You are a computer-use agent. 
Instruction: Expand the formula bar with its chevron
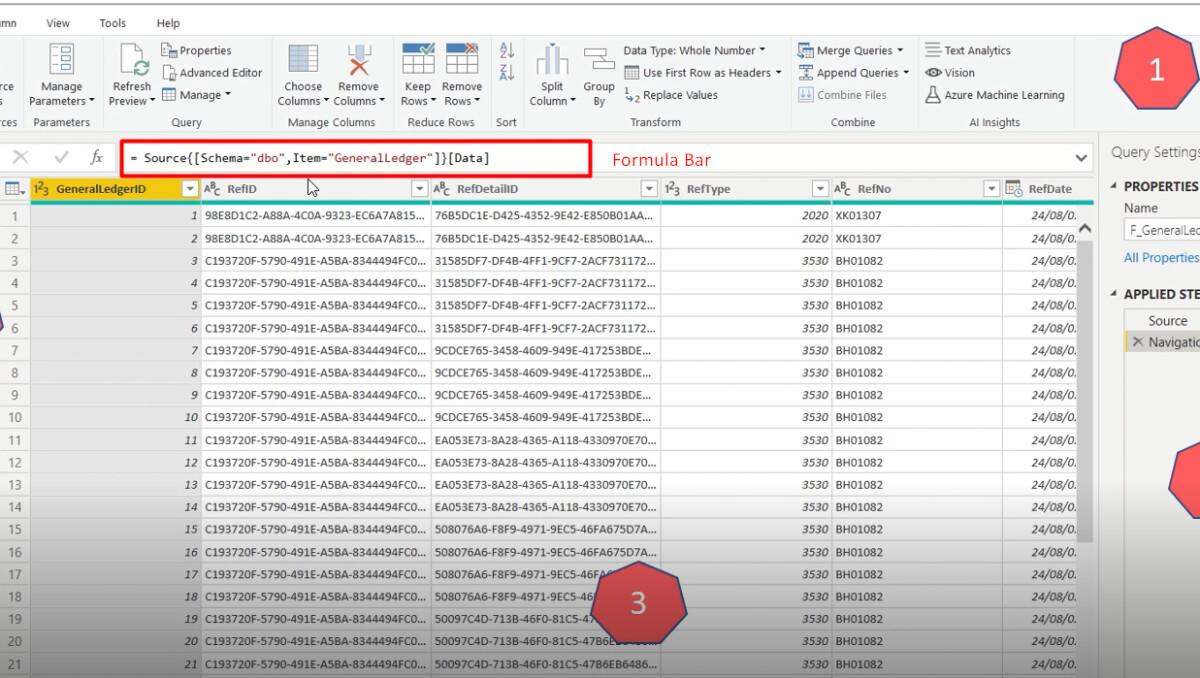(x=1080, y=157)
